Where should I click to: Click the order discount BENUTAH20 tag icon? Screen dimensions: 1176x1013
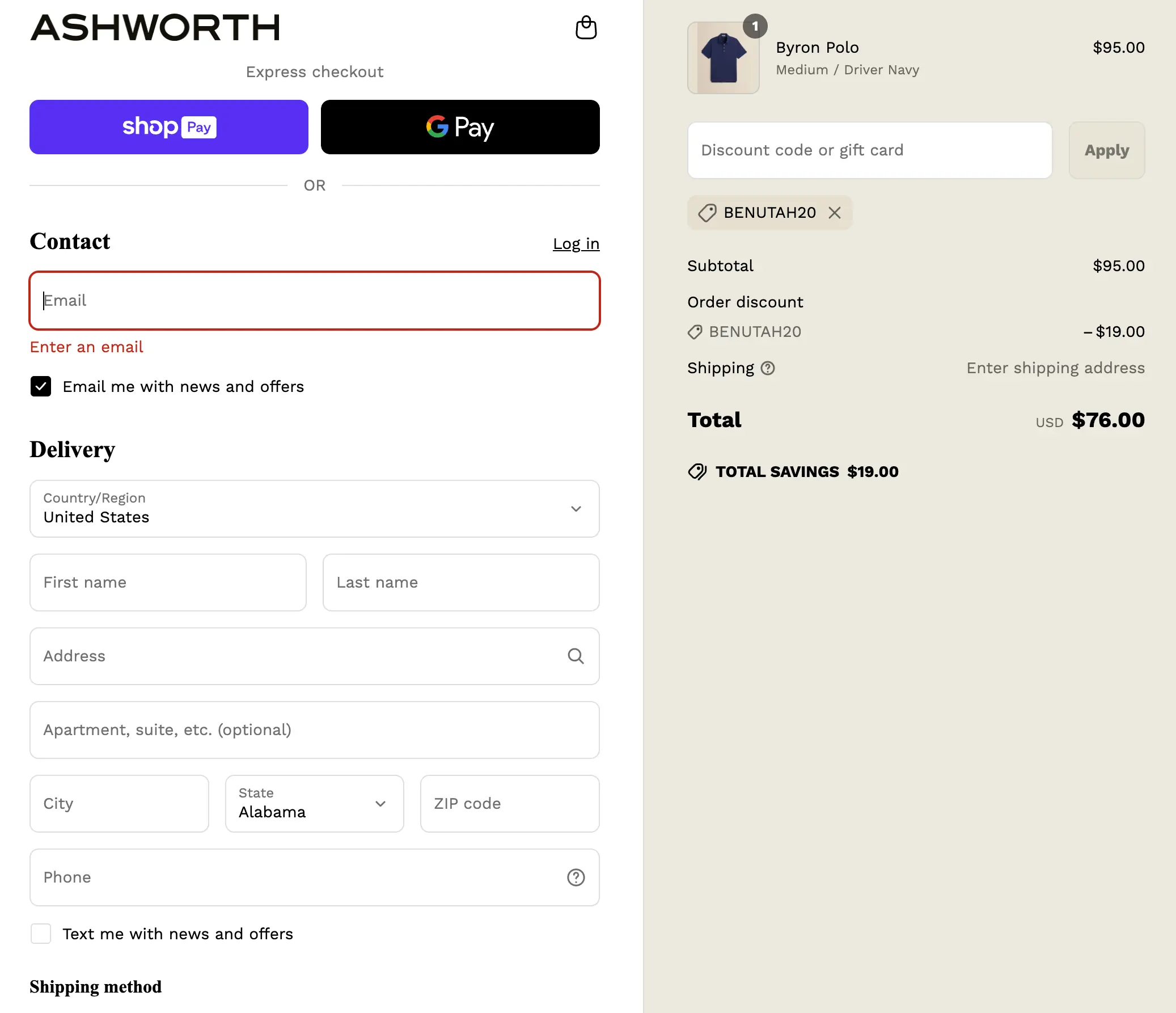coord(695,332)
